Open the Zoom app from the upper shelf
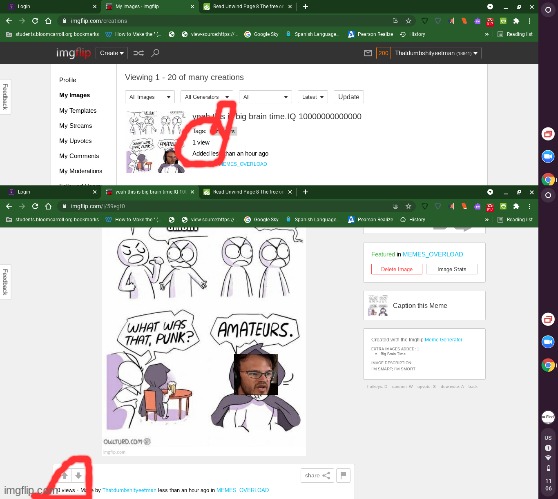Image resolution: width=558 pixels, height=499 pixels. pyautogui.click(x=548, y=156)
